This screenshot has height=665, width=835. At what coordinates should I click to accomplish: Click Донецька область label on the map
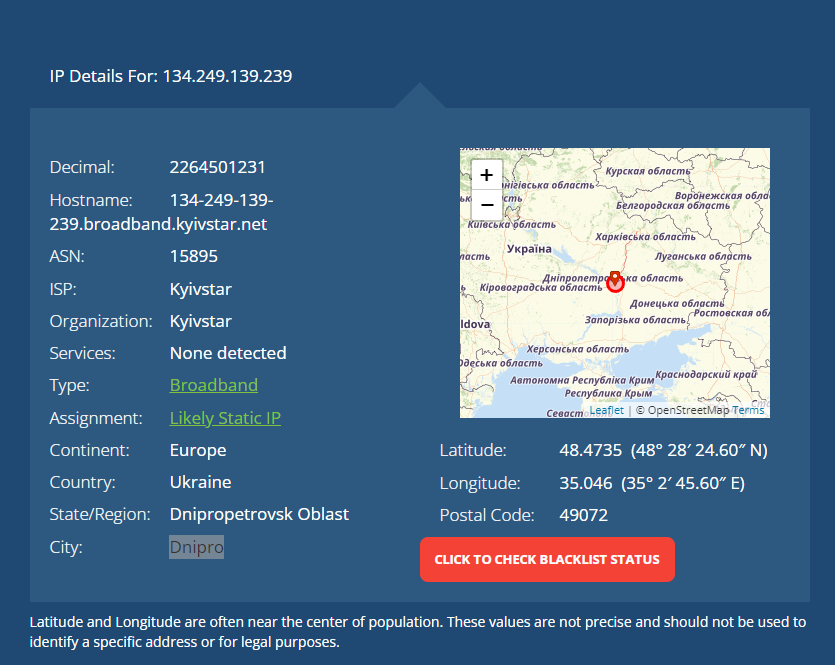tap(677, 303)
